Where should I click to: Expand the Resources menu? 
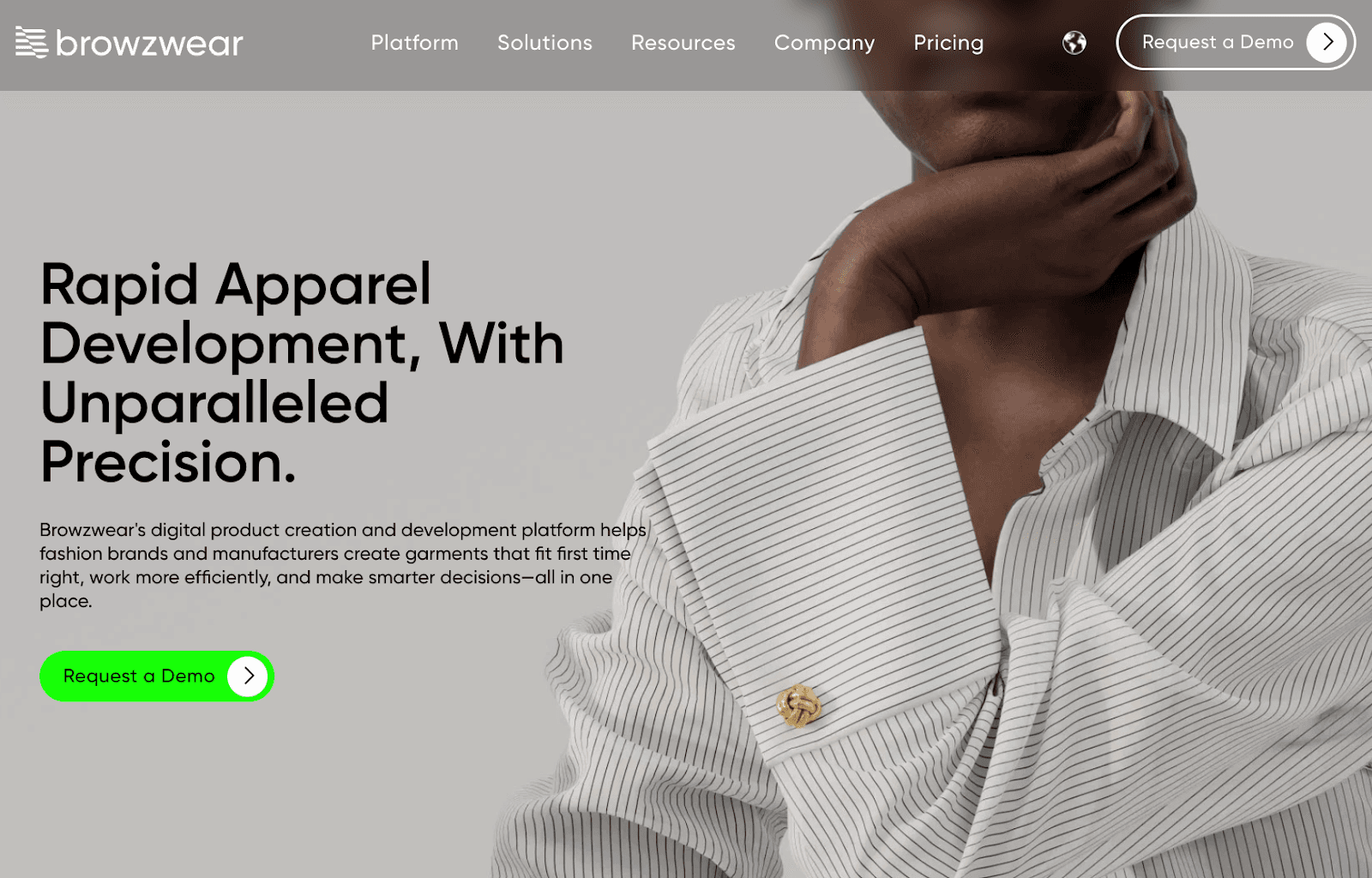point(683,43)
